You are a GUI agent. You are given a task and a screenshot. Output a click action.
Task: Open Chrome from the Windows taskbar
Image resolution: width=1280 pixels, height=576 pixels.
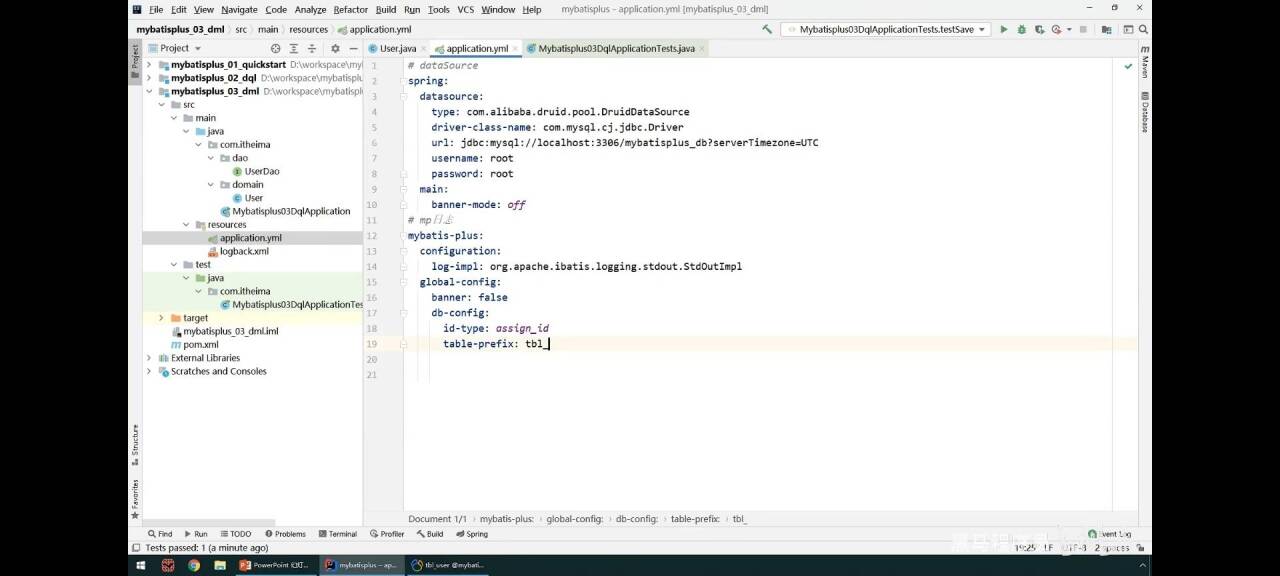[x=194, y=565]
